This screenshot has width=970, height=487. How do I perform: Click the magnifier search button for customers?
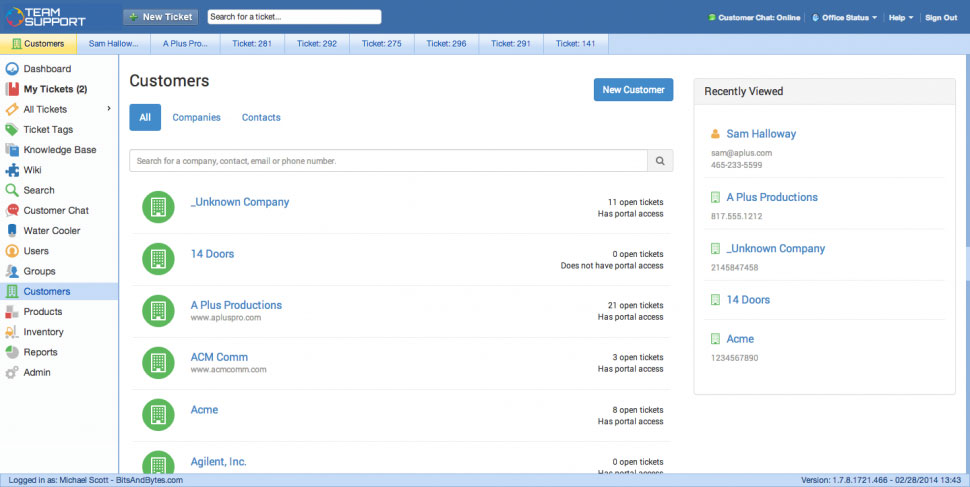[660, 160]
